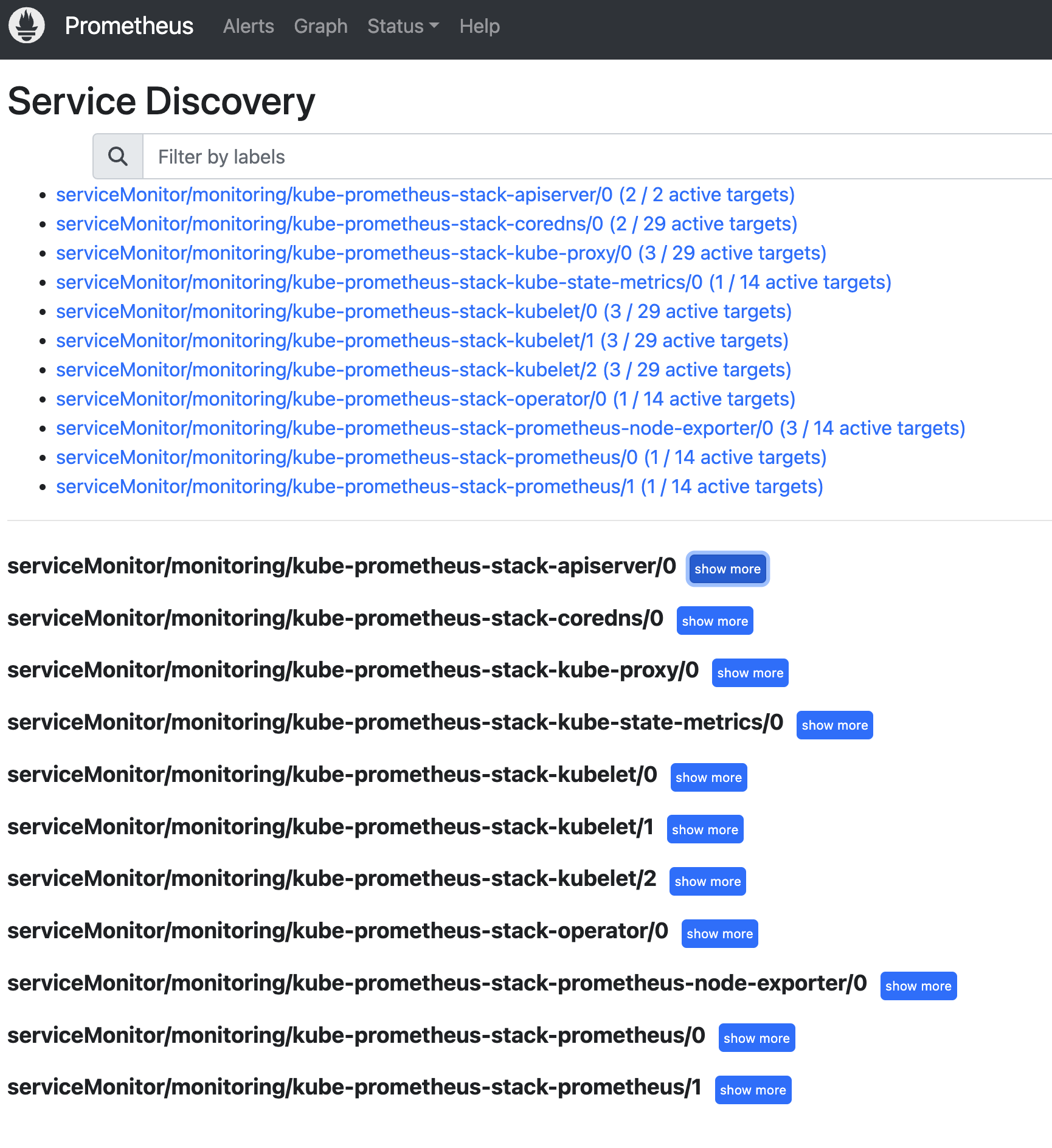Viewport: 1052px width, 1148px height.
Task: Show more for apiserver/0 section
Action: (x=727, y=569)
